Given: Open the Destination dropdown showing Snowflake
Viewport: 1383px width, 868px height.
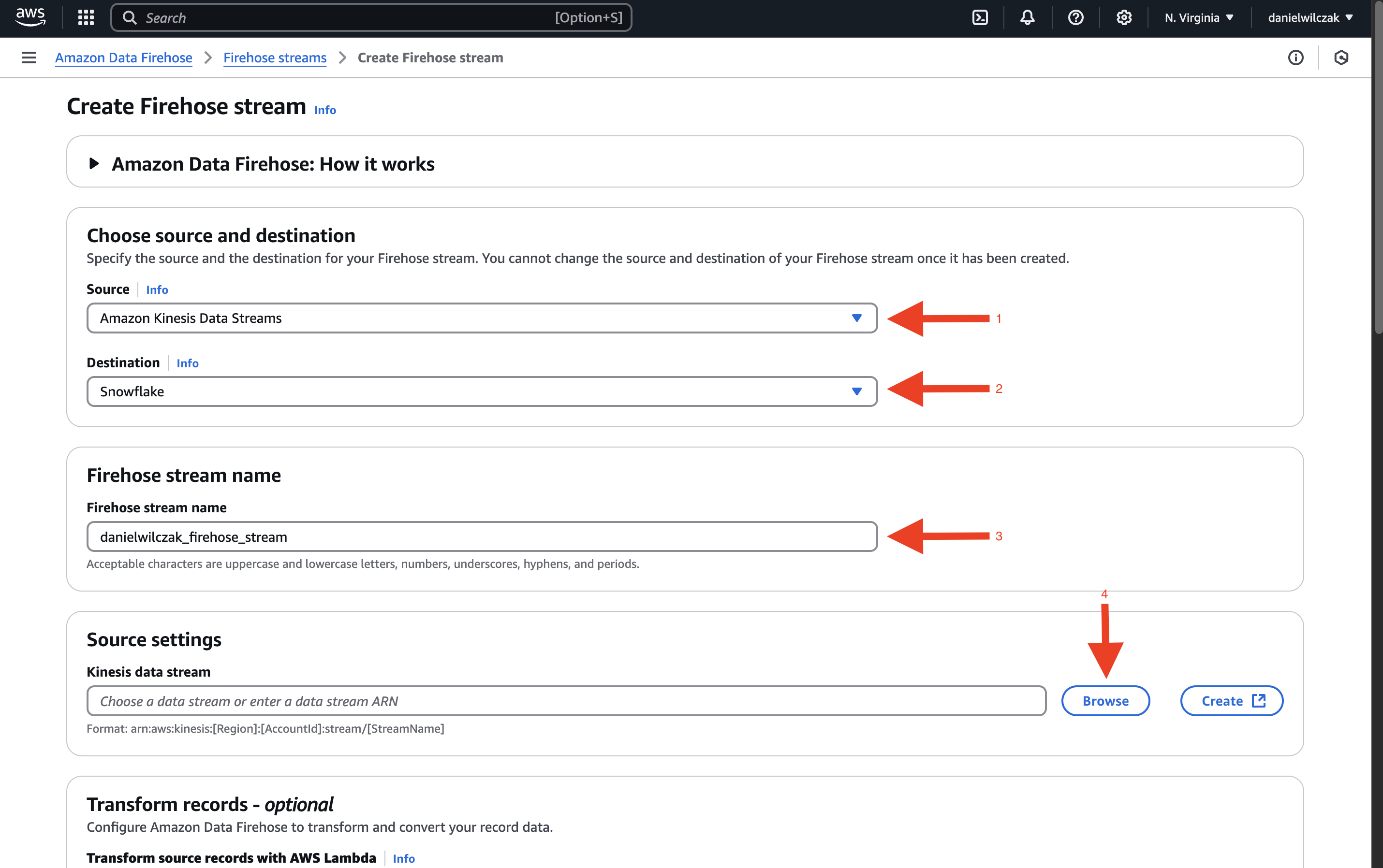Looking at the screenshot, I should click(x=482, y=391).
